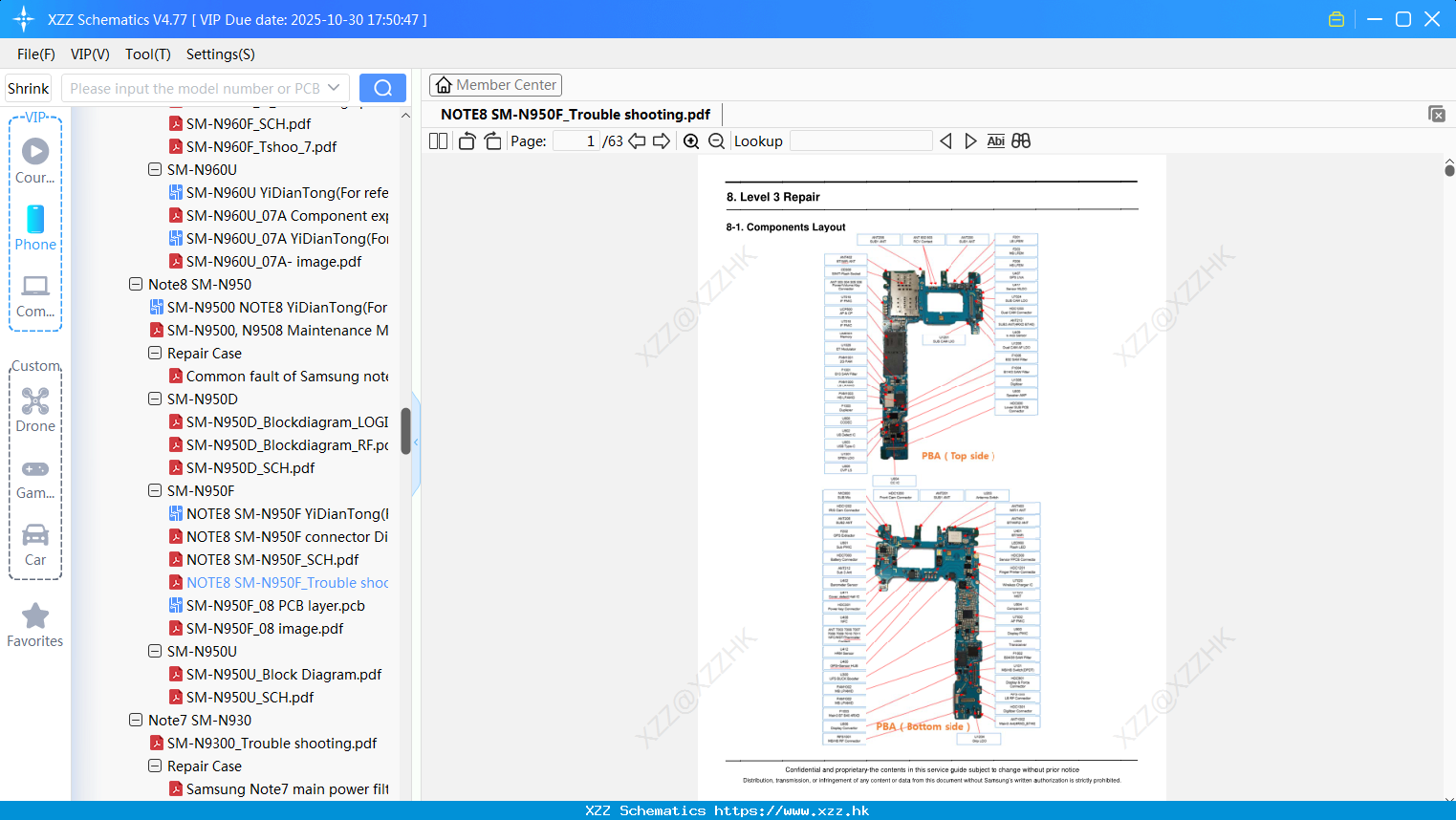Open SM-N9300_Trouble shooting.pdf

click(x=263, y=743)
